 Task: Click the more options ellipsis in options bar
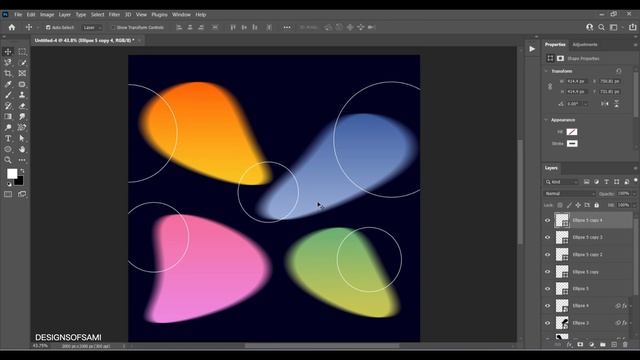287,27
